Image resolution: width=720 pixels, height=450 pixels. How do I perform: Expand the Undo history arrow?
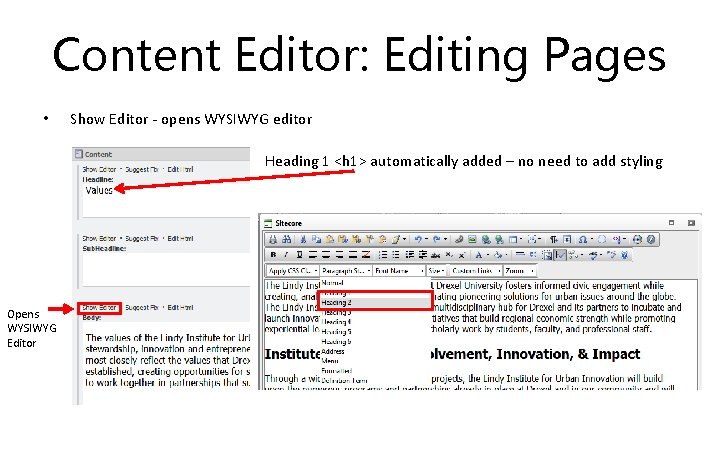coord(427,239)
